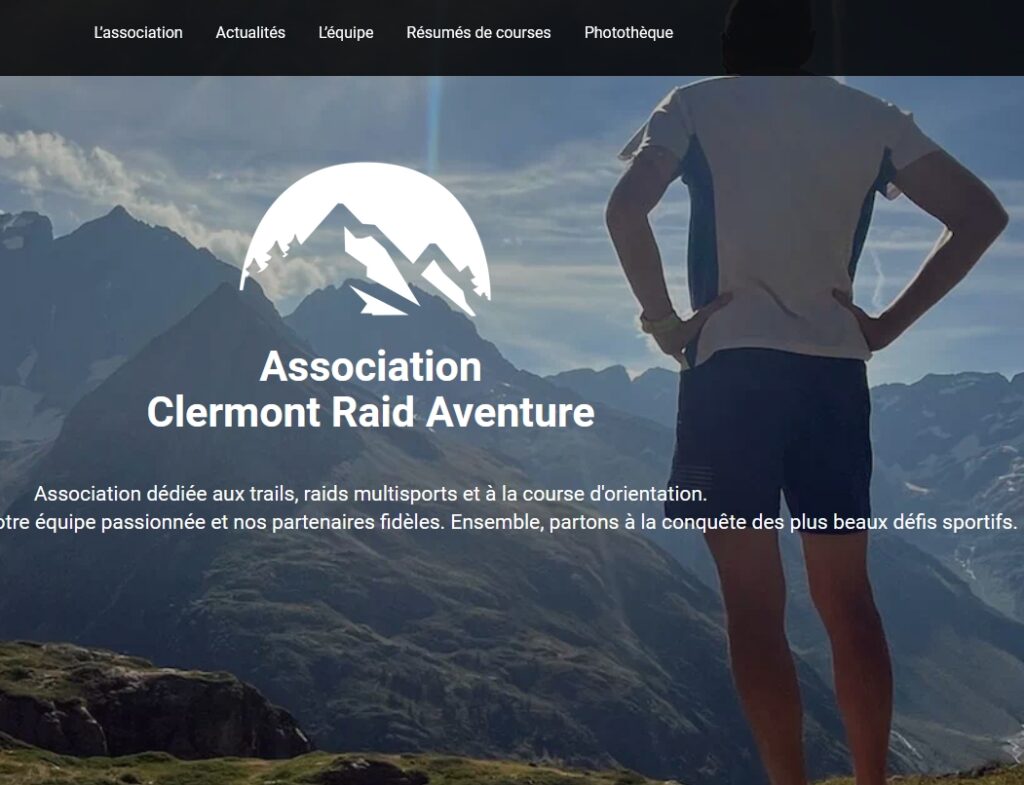This screenshot has width=1024, height=785.
Task: Click the runner's dark shorts
Action: coord(773,439)
